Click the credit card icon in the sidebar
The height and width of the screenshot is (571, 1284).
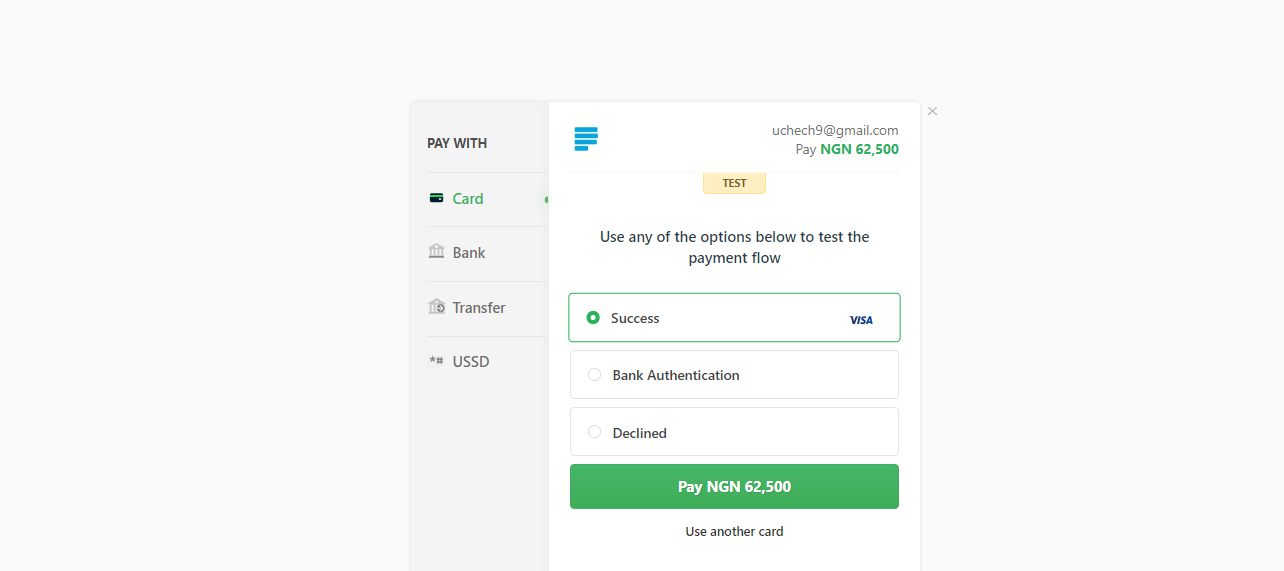436,198
